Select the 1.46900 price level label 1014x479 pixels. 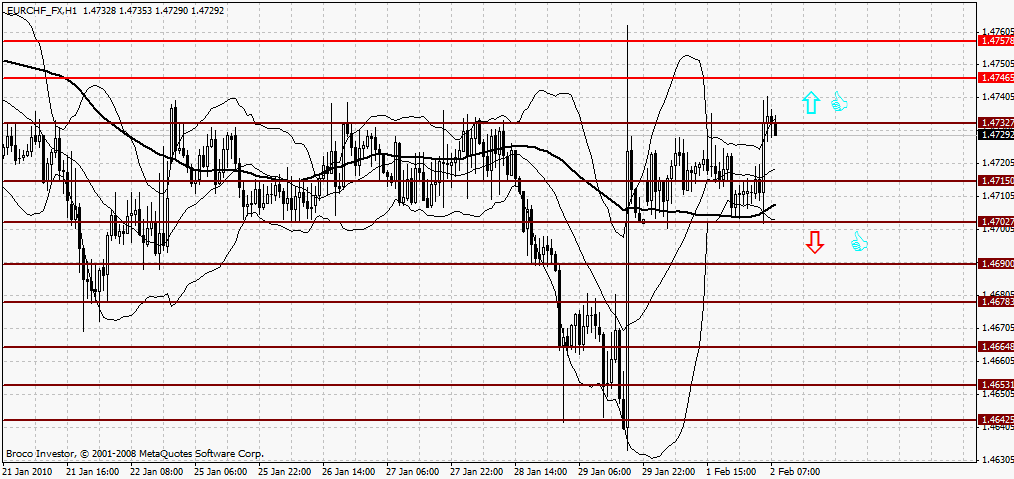click(x=996, y=263)
